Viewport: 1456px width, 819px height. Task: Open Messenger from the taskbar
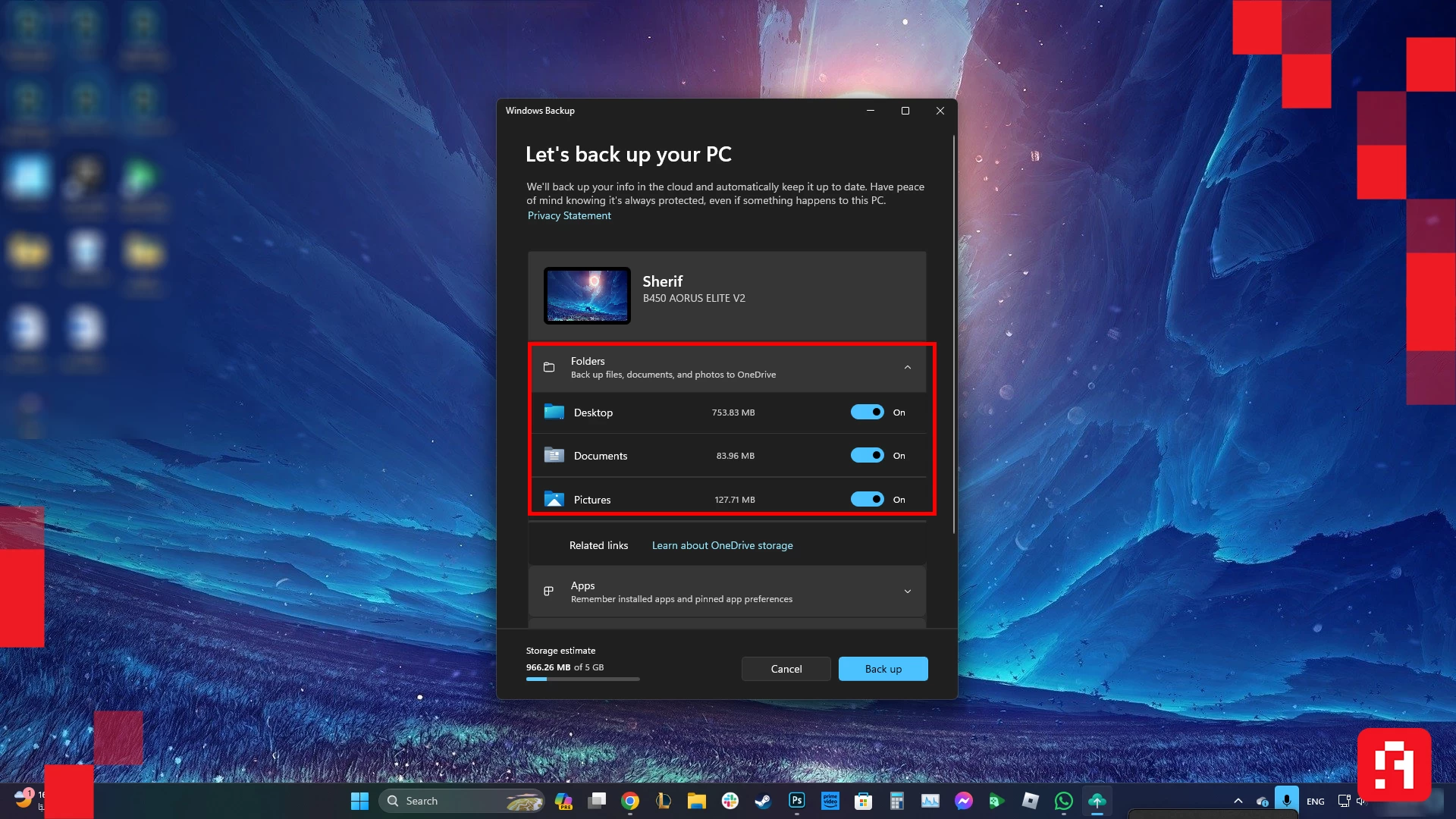click(964, 801)
